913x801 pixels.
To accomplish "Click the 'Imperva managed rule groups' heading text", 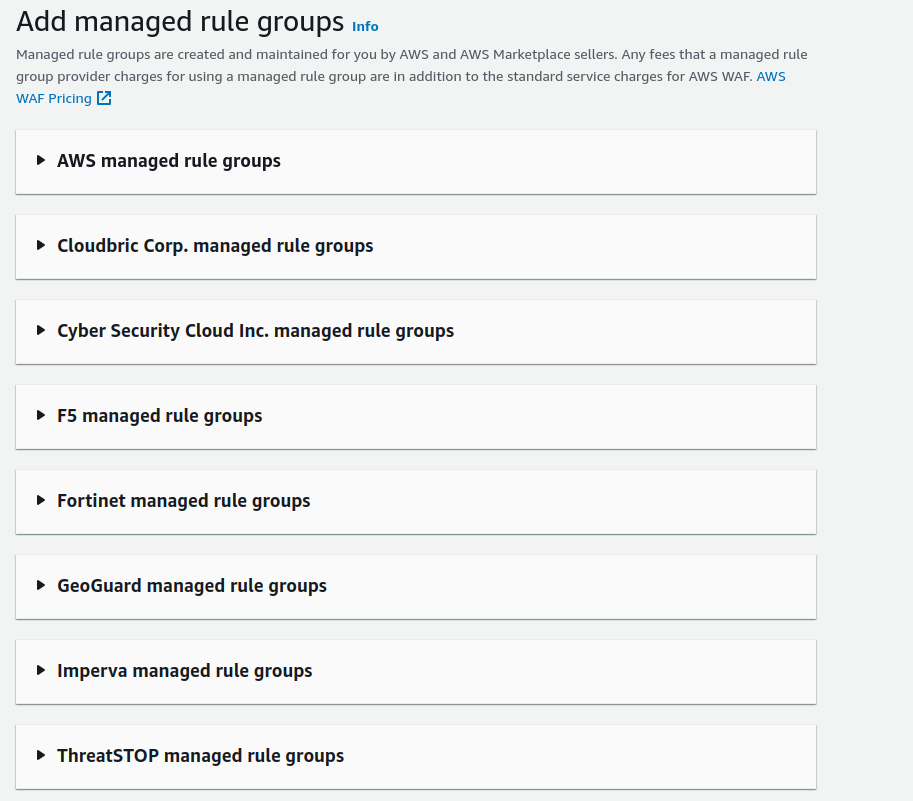I will [185, 671].
